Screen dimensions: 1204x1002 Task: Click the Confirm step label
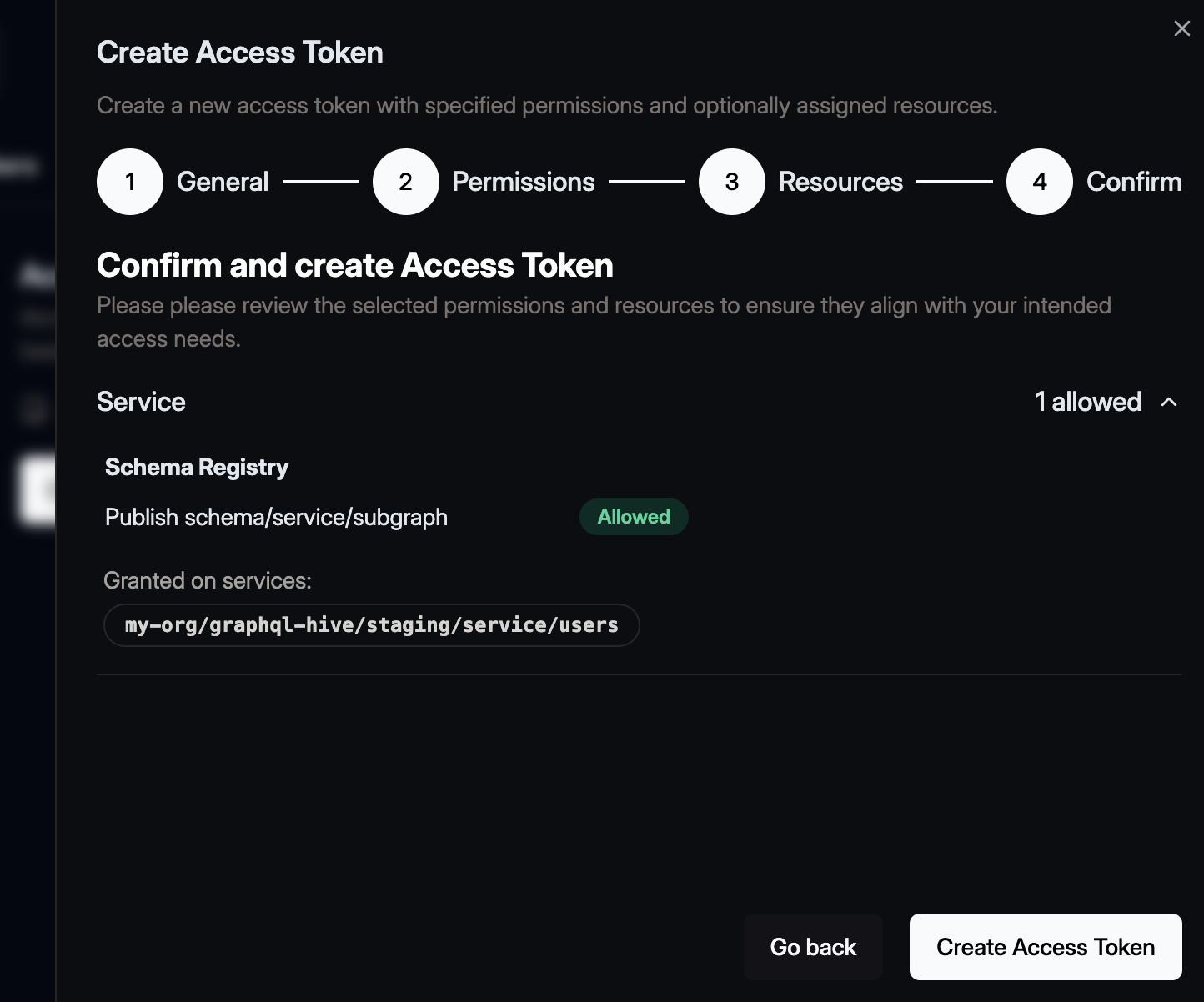1134,181
